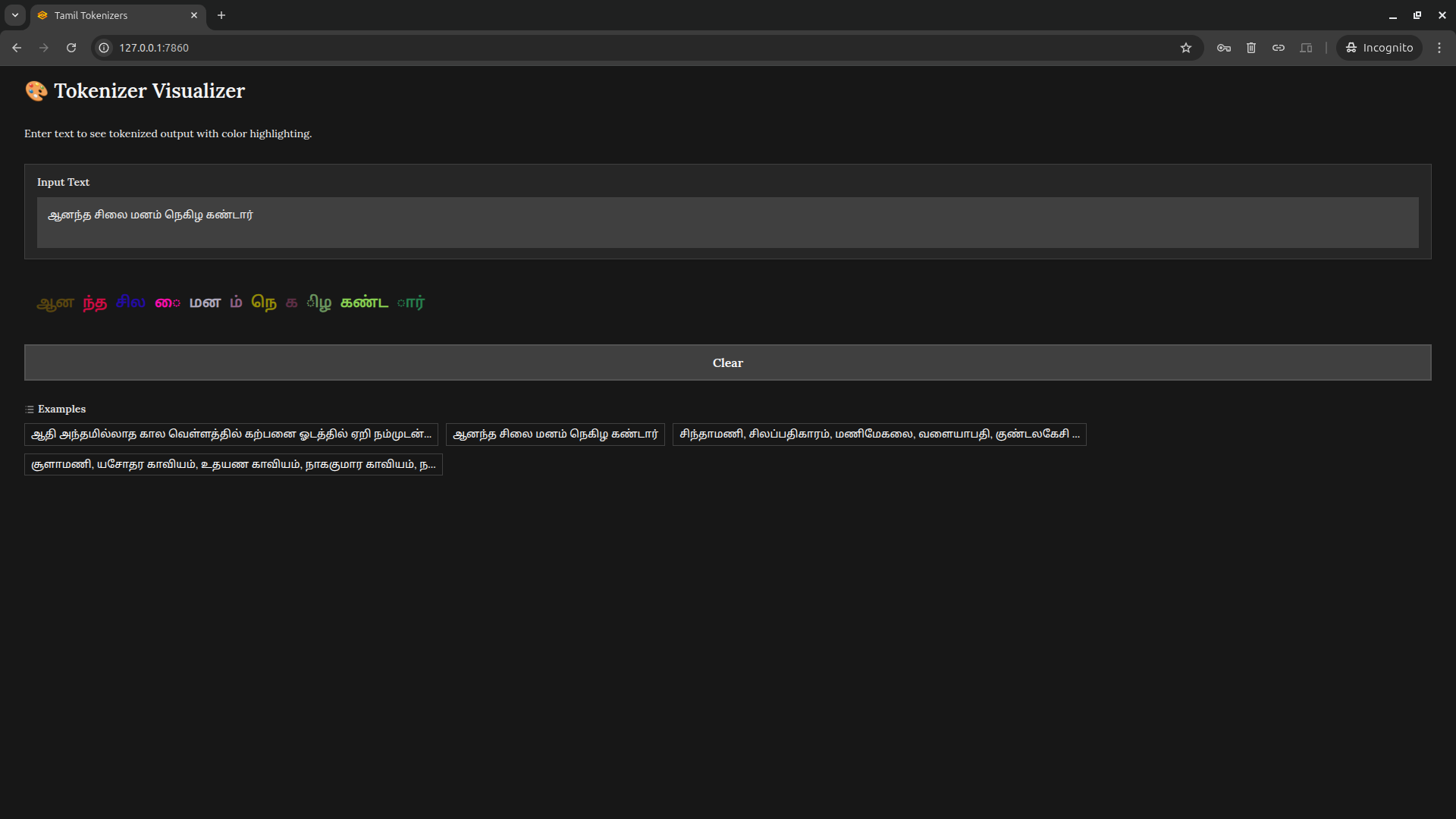Expand the tab search dropdown arrow
Viewport: 1456px width, 819px height.
(x=15, y=15)
